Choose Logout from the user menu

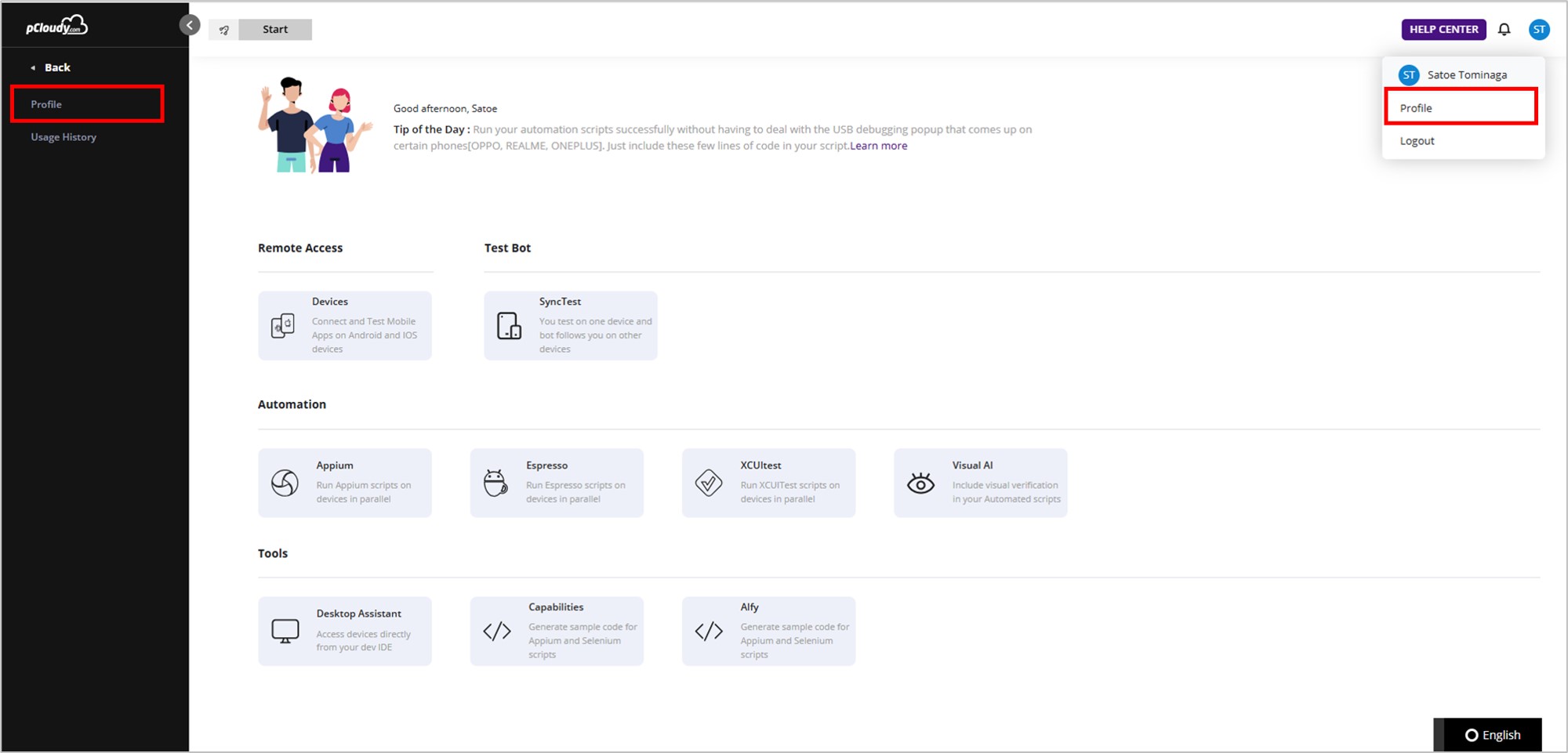click(1417, 141)
